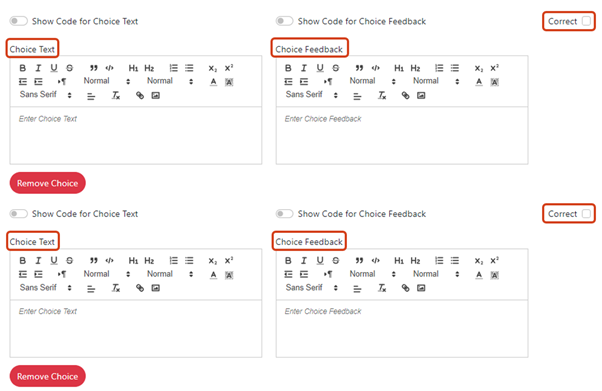Viewport: 602px width, 391px height.
Task: Apply superscript in the top Choice Feedback editor
Action: (x=495, y=68)
